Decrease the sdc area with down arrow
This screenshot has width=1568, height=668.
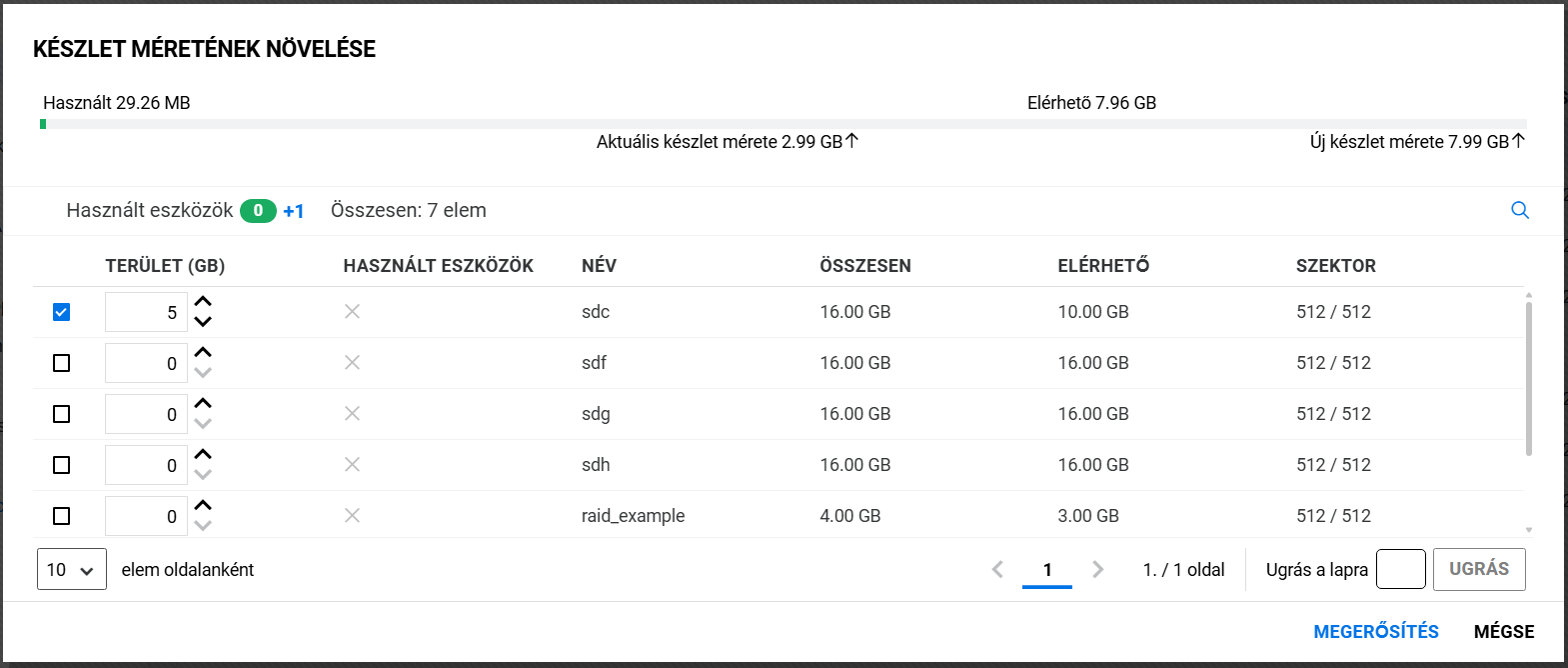click(203, 322)
